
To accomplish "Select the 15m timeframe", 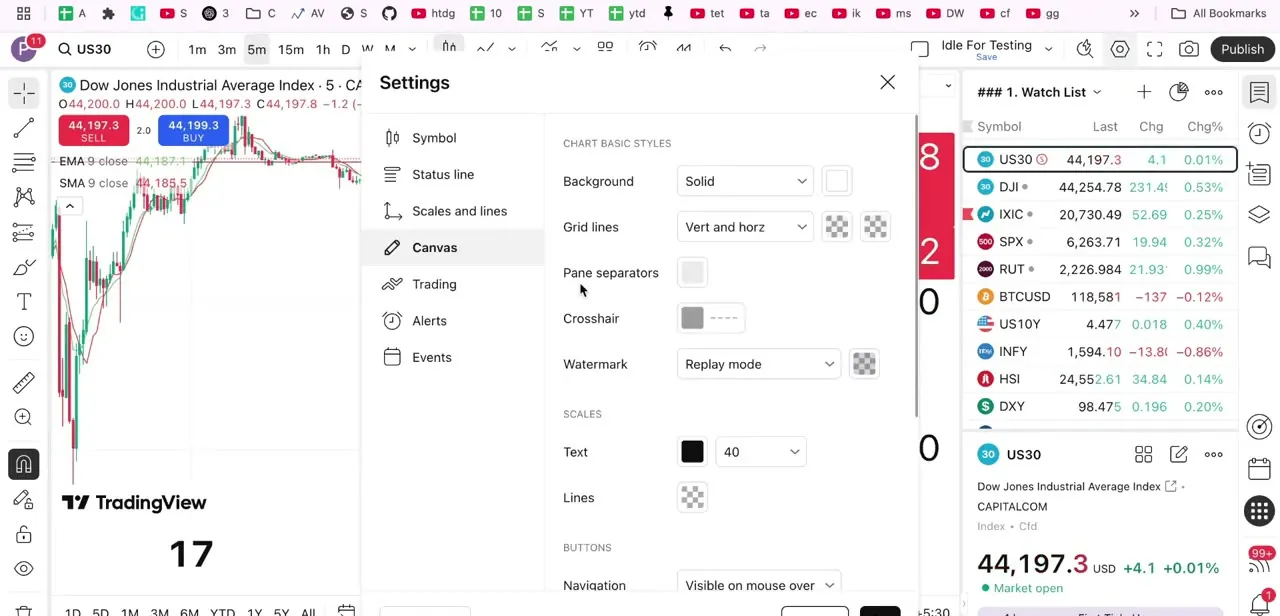I will coord(291,50).
